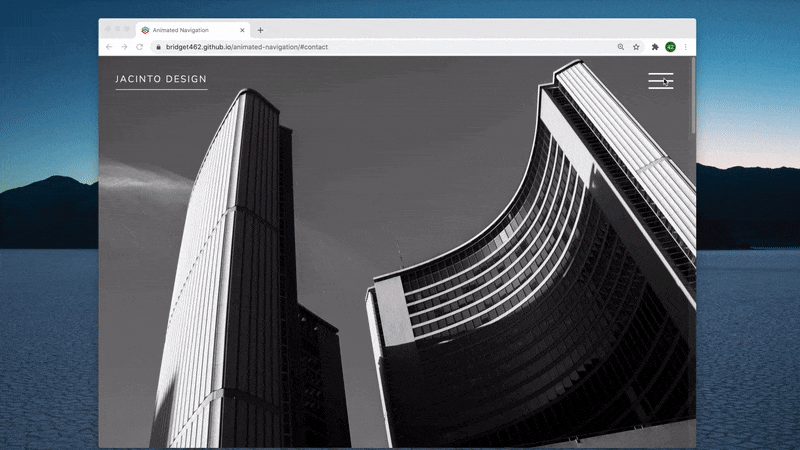Open the hamburger navigation menu
Image resolution: width=800 pixels, height=450 pixels.
pyautogui.click(x=661, y=81)
